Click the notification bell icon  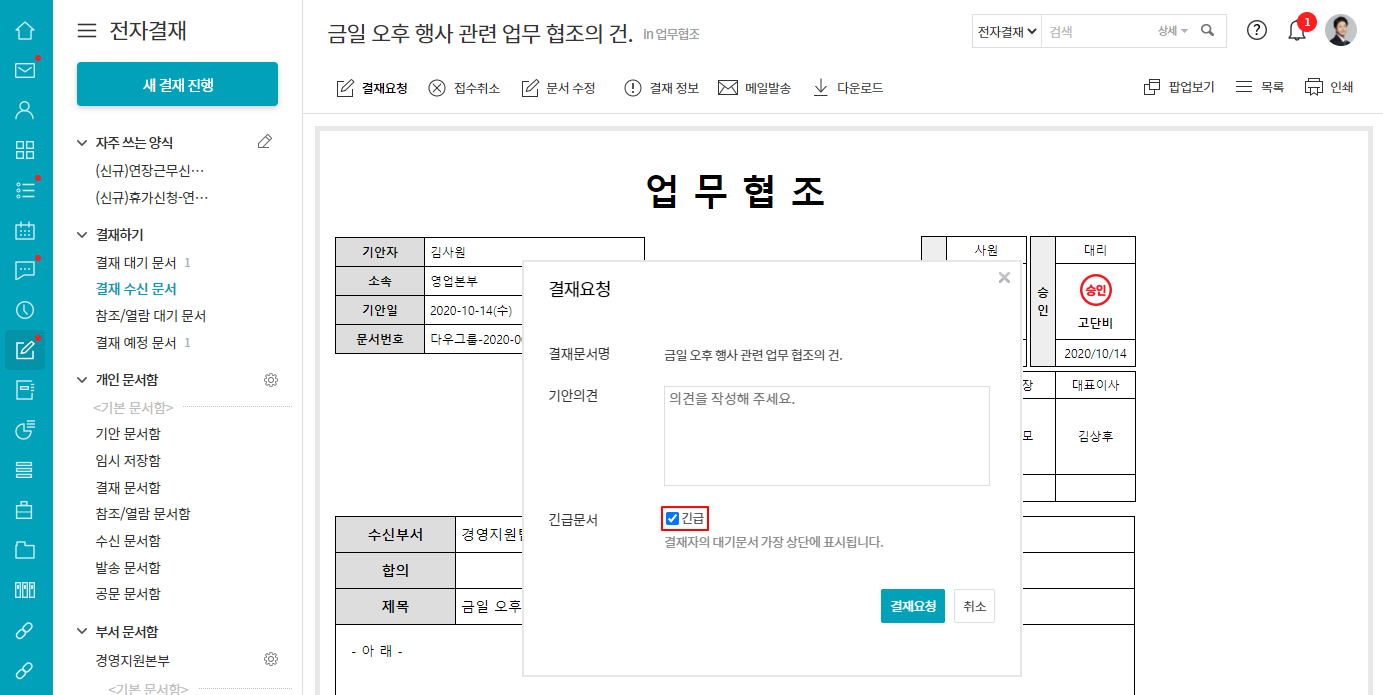pyautogui.click(x=1297, y=31)
